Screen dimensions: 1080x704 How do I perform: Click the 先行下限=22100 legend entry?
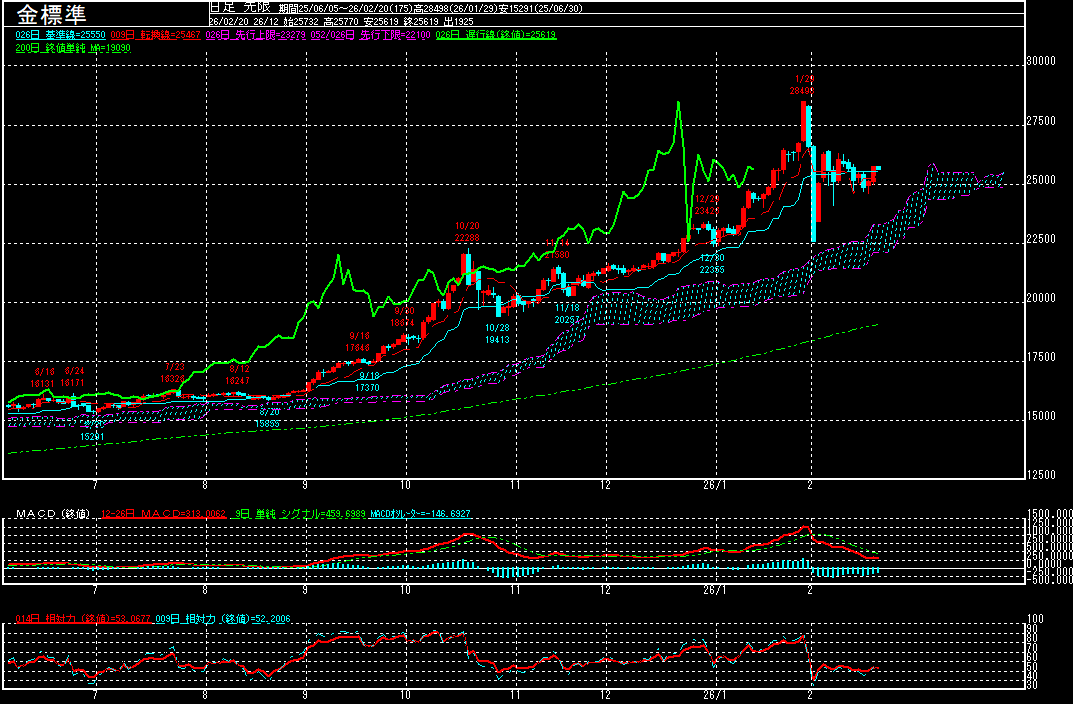click(x=386, y=34)
